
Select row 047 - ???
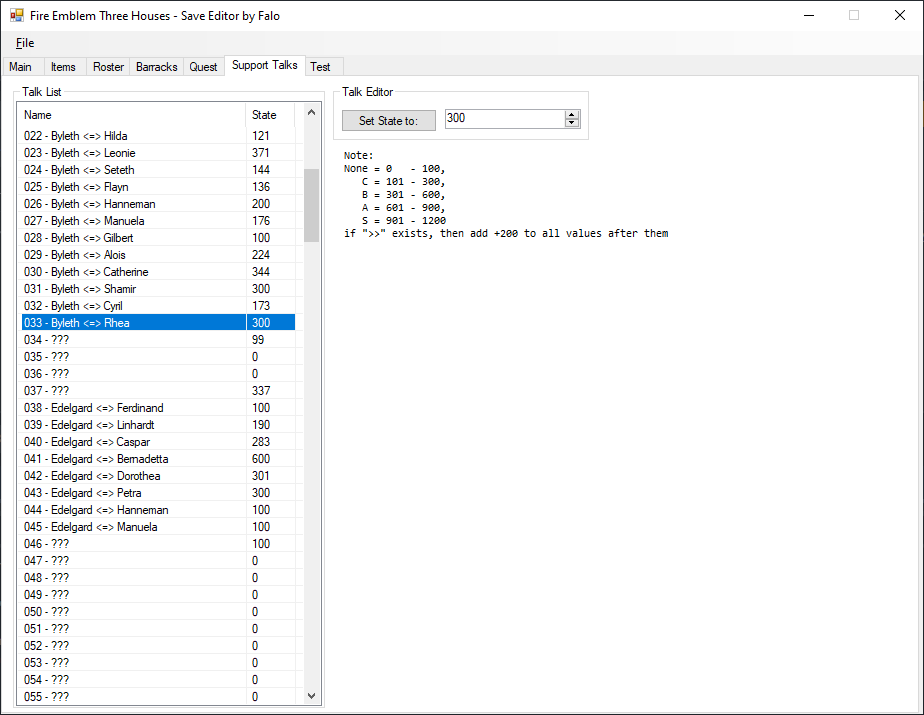point(159,561)
